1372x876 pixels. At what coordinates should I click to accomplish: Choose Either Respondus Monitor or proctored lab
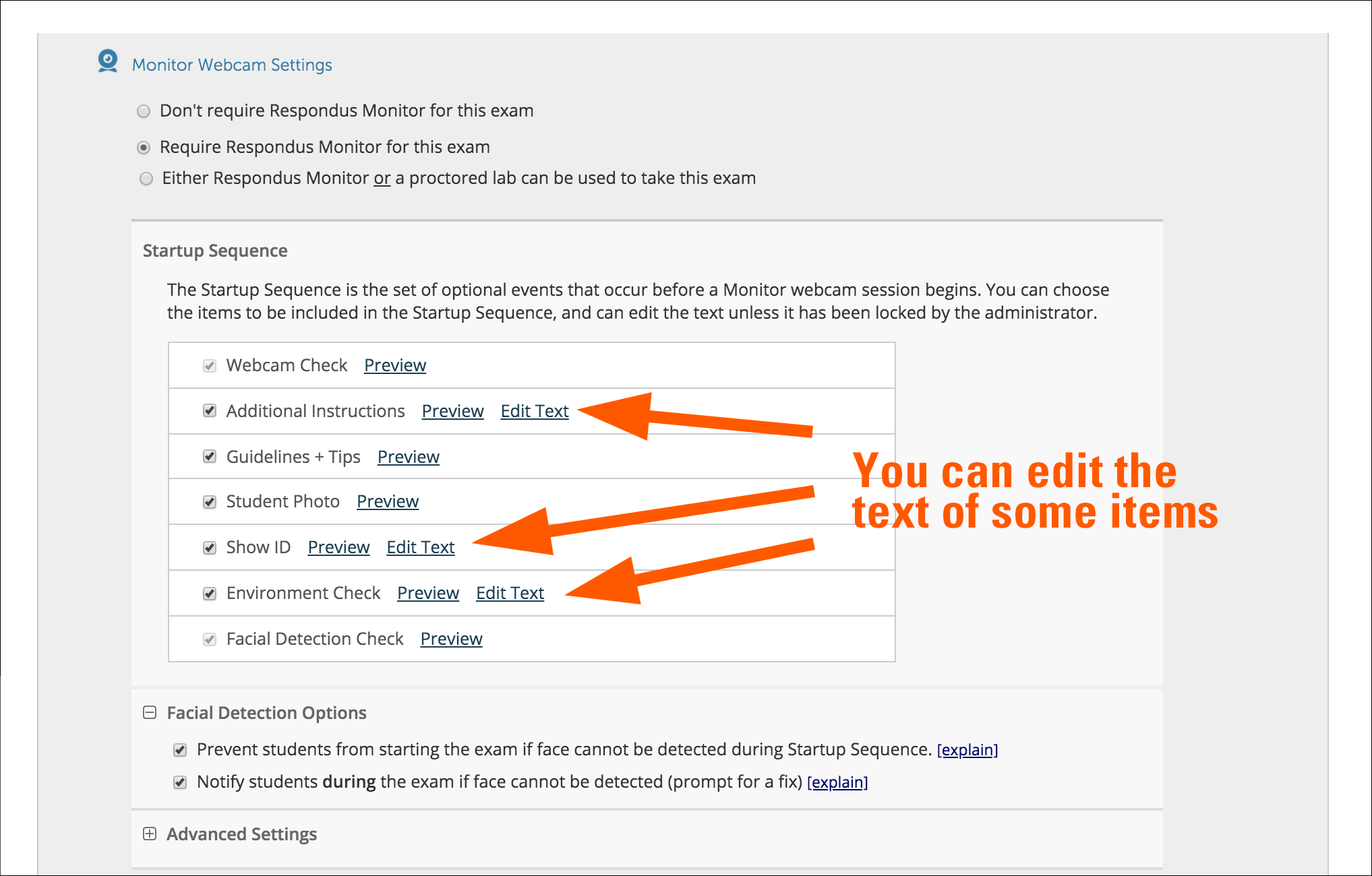(x=146, y=179)
